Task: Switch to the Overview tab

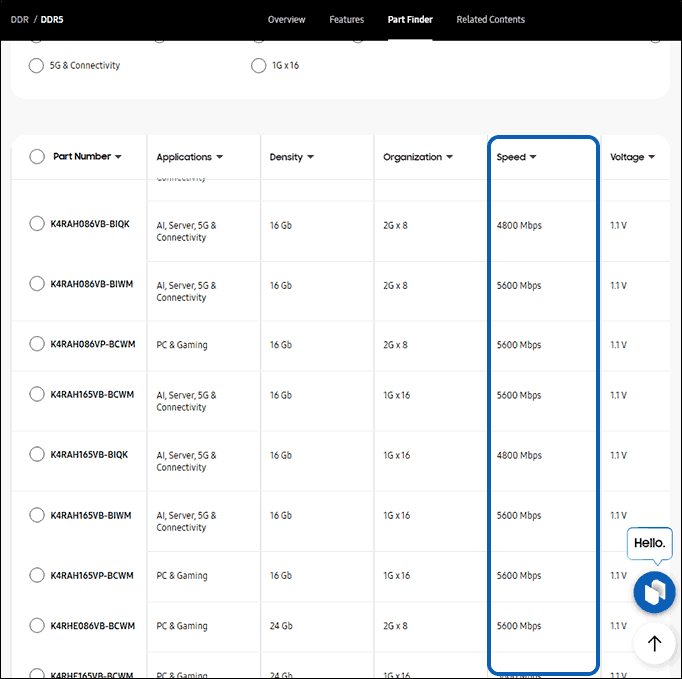Action: [287, 20]
